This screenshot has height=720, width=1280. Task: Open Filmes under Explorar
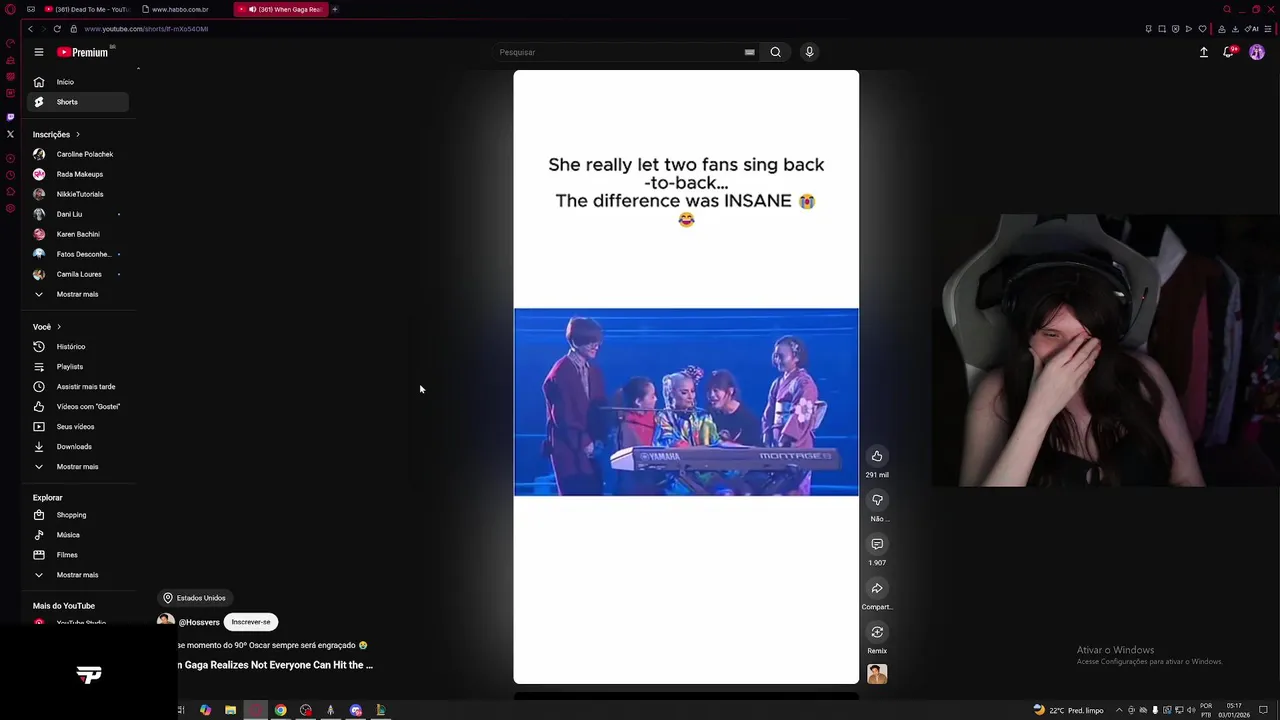[78, 555]
